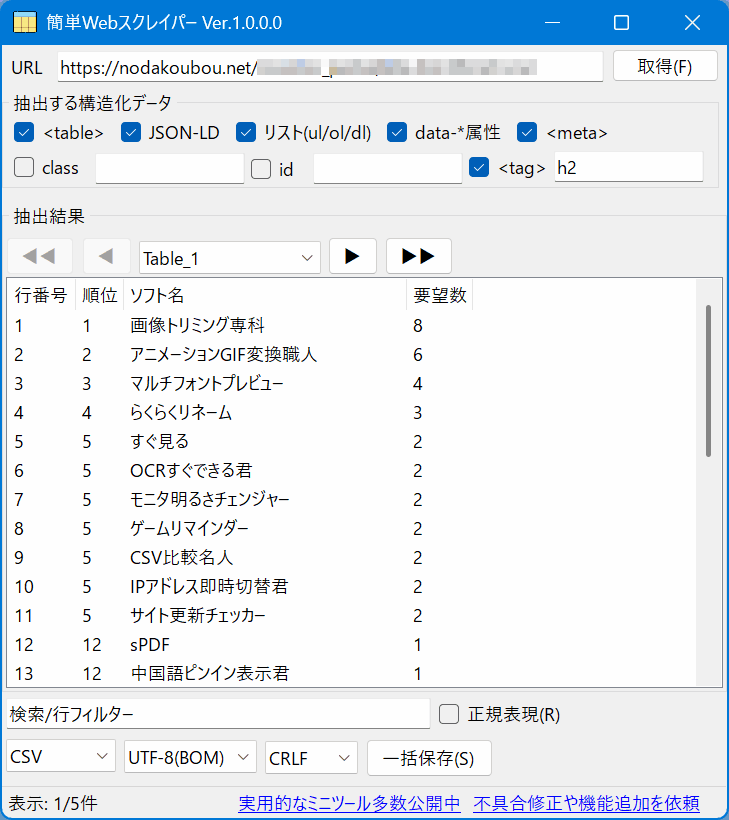Uncheck the <table> extraction checkbox
This screenshot has width=729, height=820.
pos(24,132)
